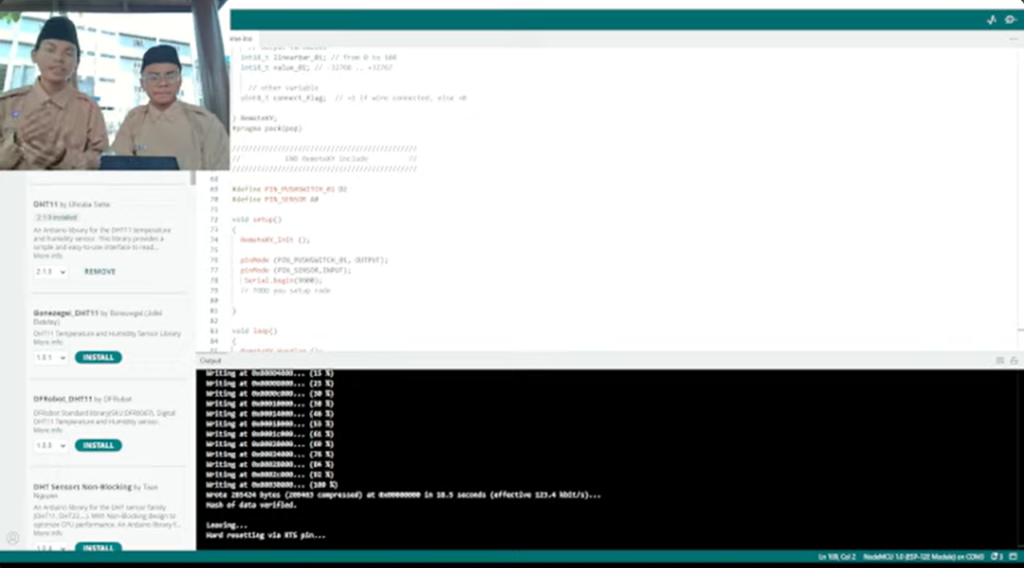
Task: Open More info link for DFRobot_DHT11
Action: [47, 430]
